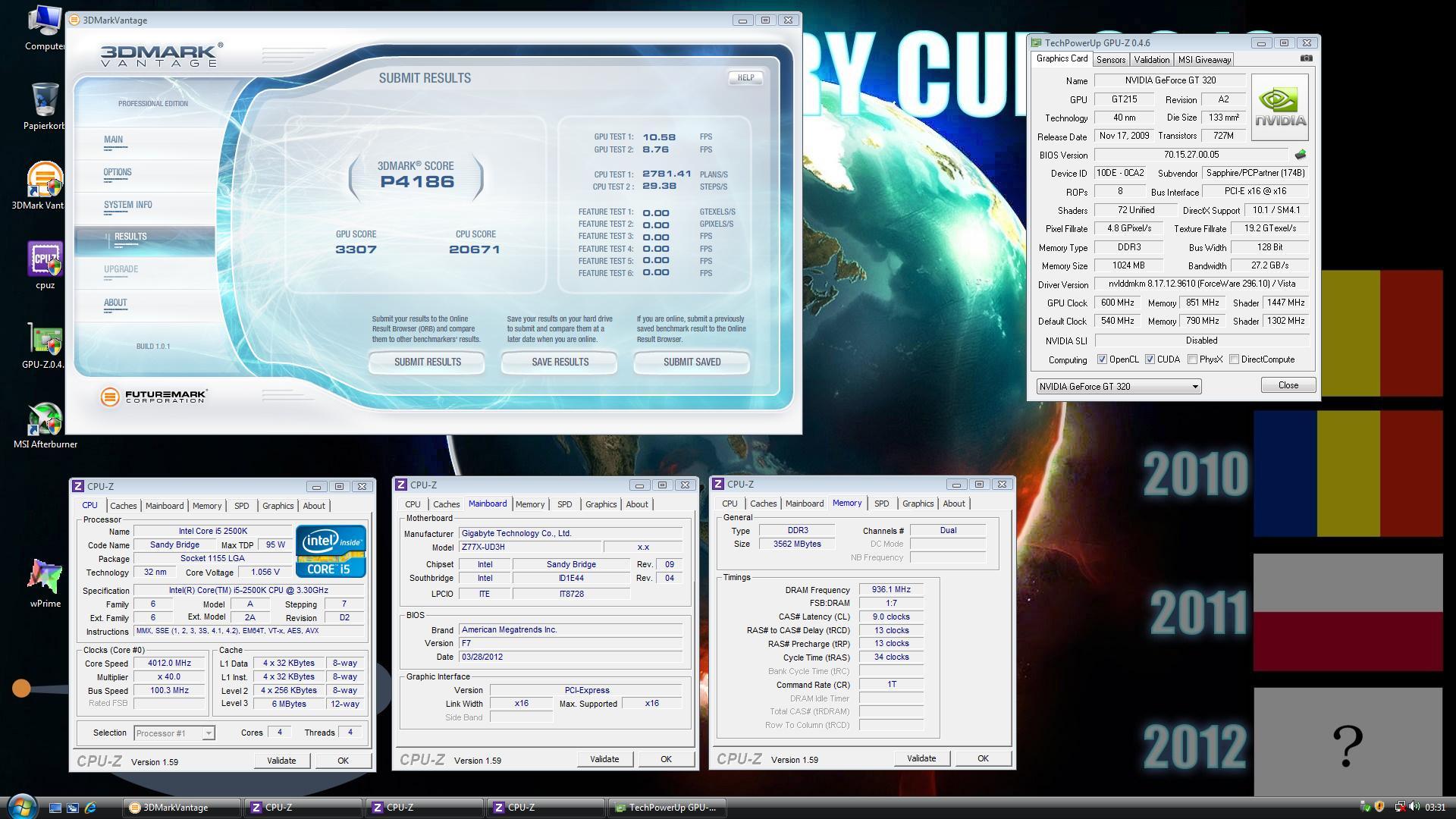Click the Switch Windows quick launch icon

pos(73,808)
